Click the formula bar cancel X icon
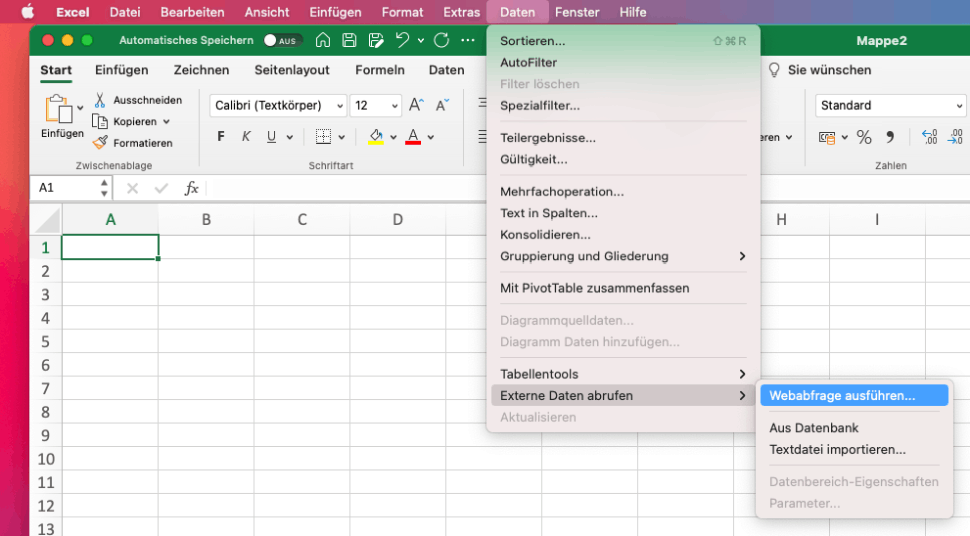This screenshot has height=536, width=970. 132,188
